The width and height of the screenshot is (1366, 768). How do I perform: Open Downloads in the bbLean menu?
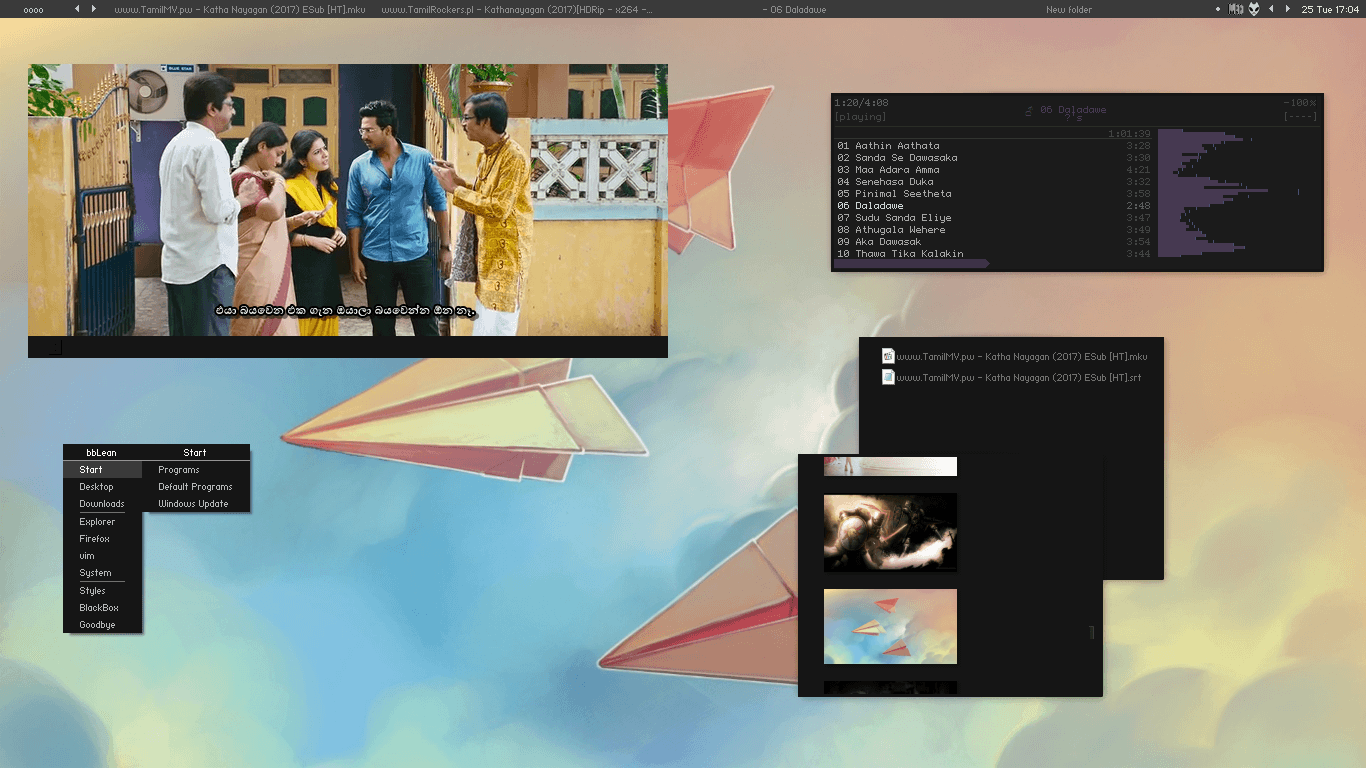(x=103, y=504)
